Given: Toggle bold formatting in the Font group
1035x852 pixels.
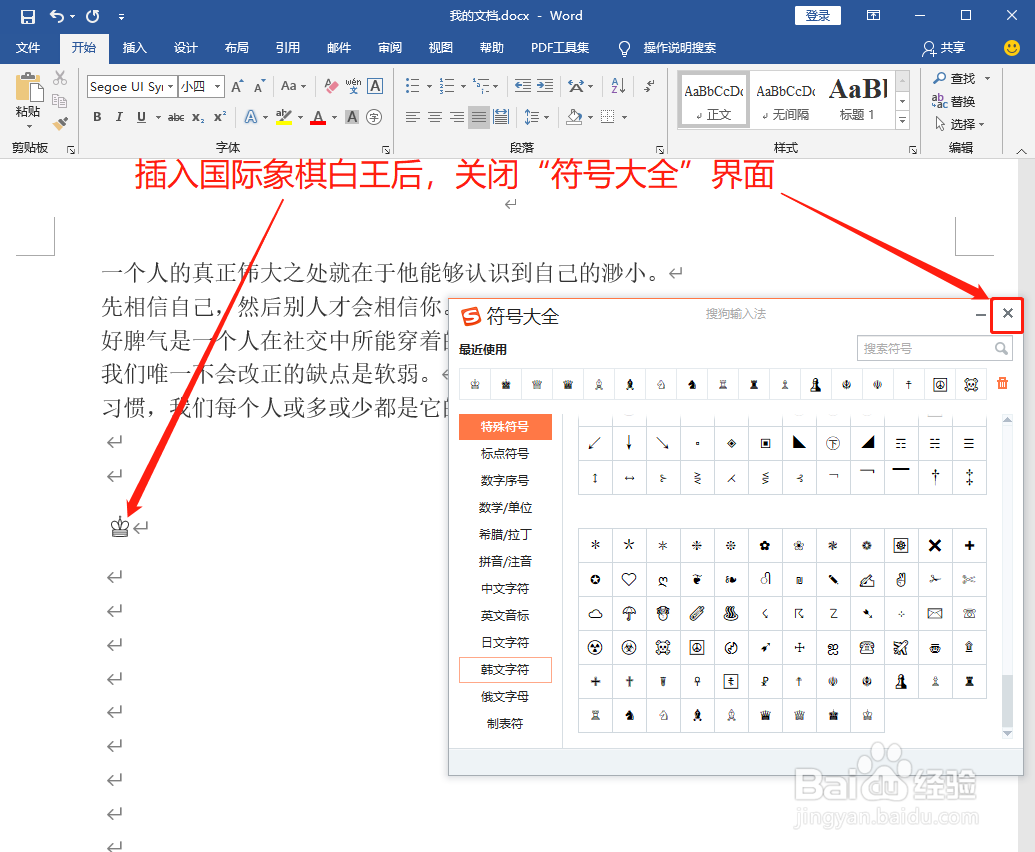Looking at the screenshot, I should coord(97,118).
